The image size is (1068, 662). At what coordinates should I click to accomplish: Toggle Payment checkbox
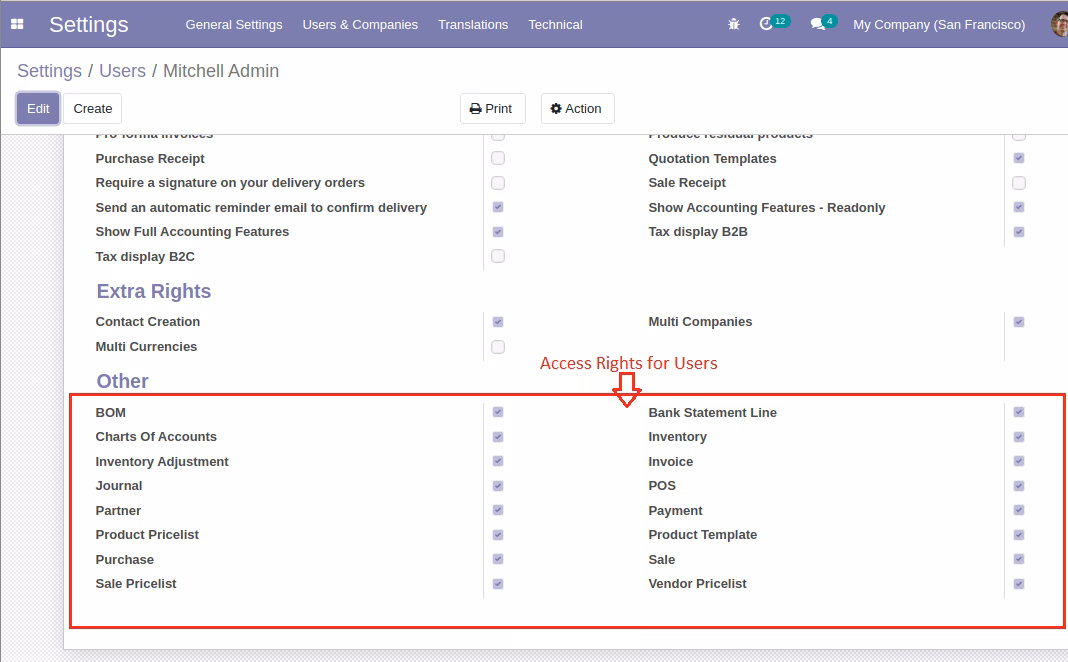1019,510
